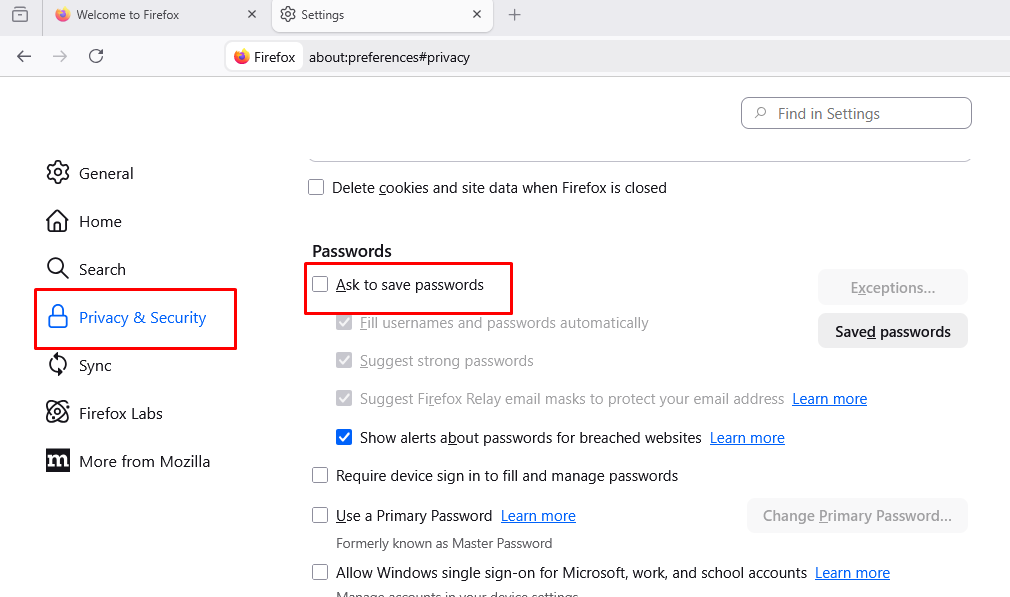
Task: Open the Home settings icon
Action: pyautogui.click(x=58, y=221)
